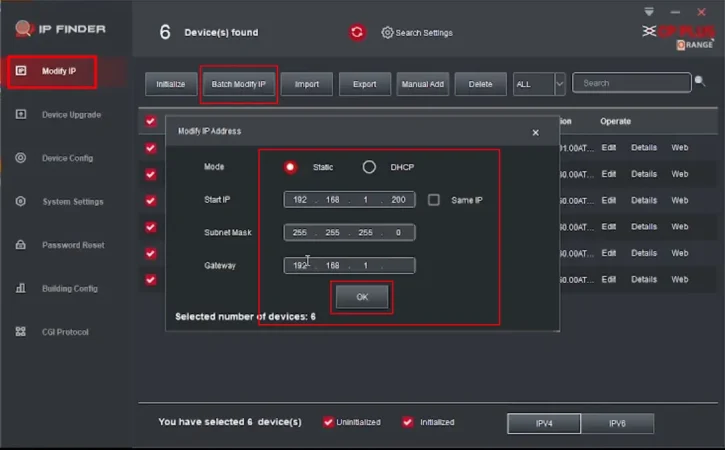Click the search magnifier icon
Viewport: 725px width, 450px height.
coord(699,82)
